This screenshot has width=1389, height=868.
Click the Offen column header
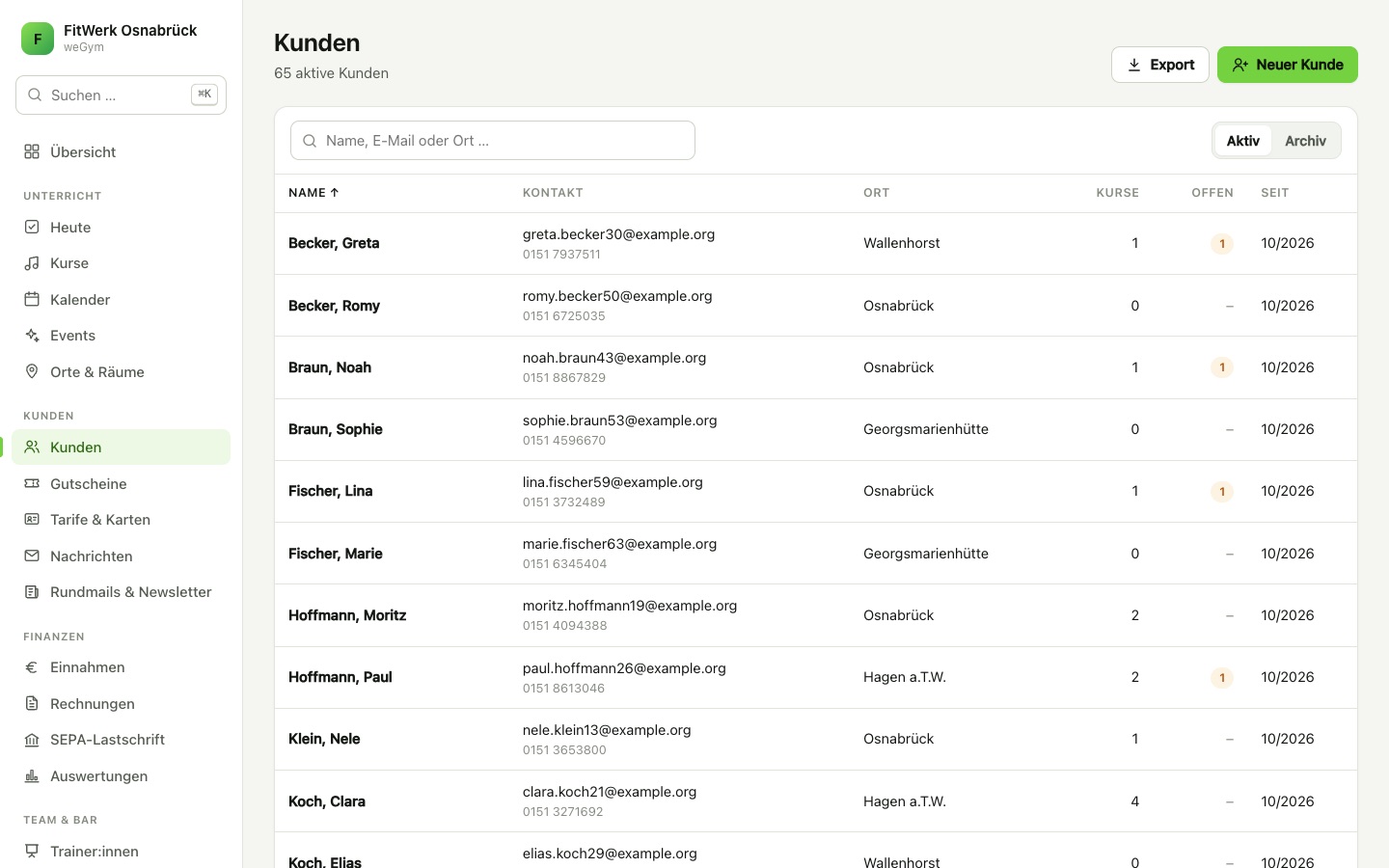tap(1212, 193)
